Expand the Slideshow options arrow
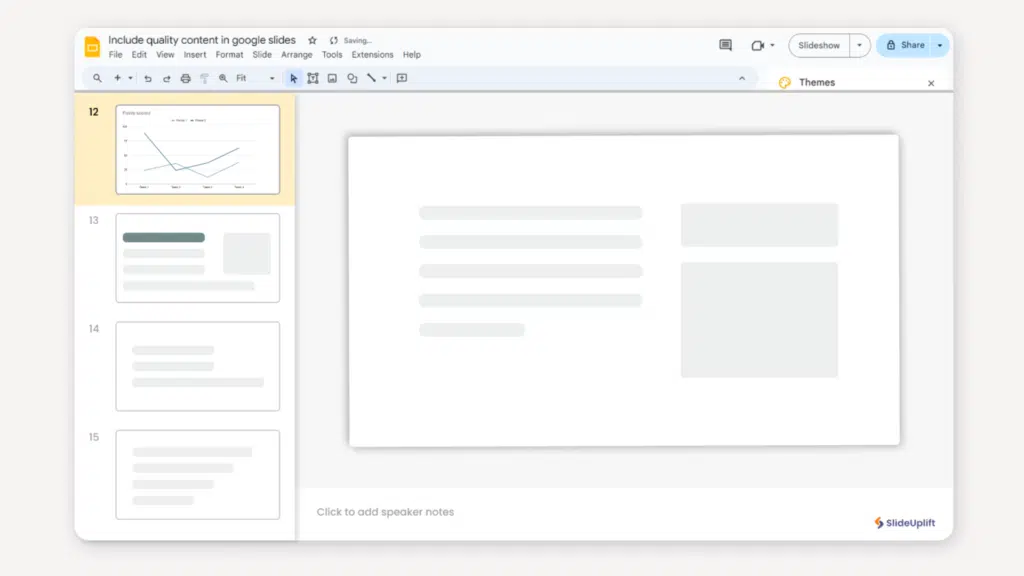The height and width of the screenshot is (576, 1024). coord(860,45)
